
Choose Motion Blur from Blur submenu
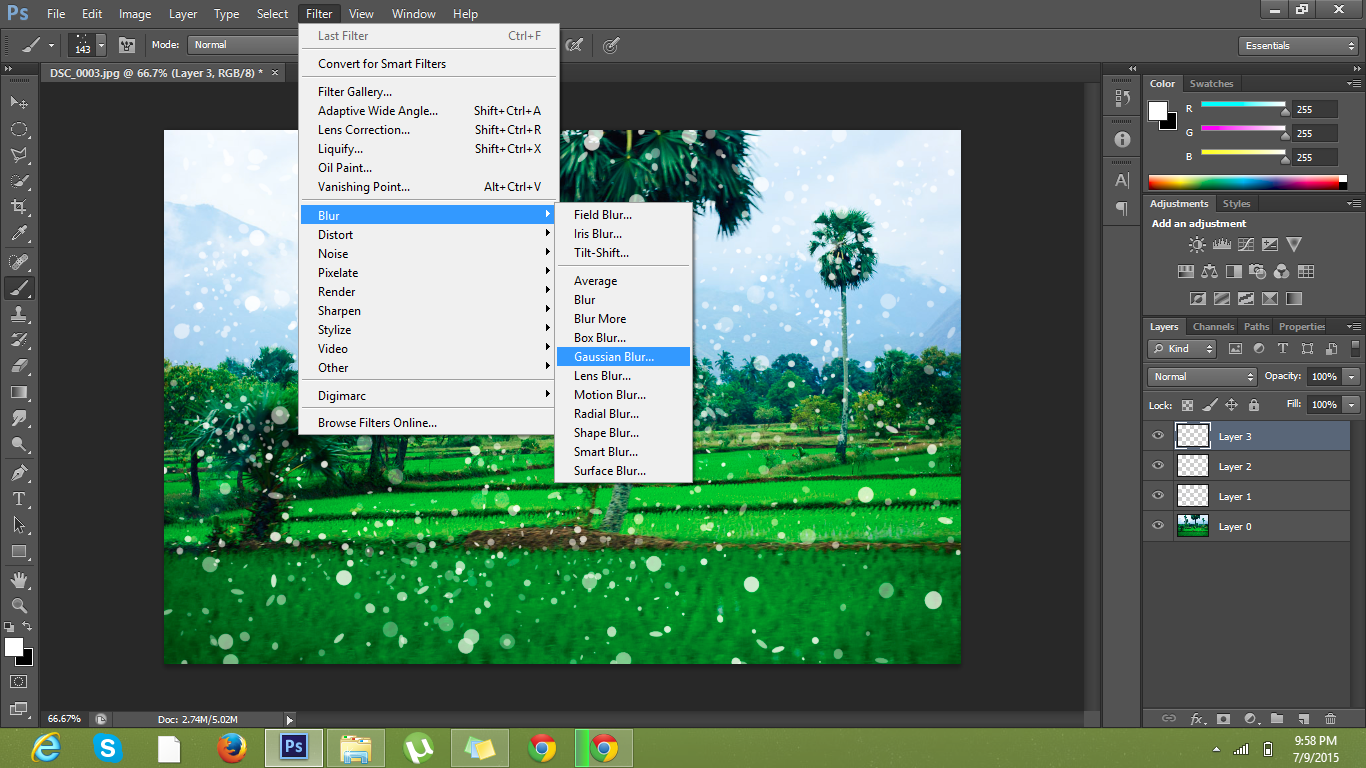coord(623,395)
